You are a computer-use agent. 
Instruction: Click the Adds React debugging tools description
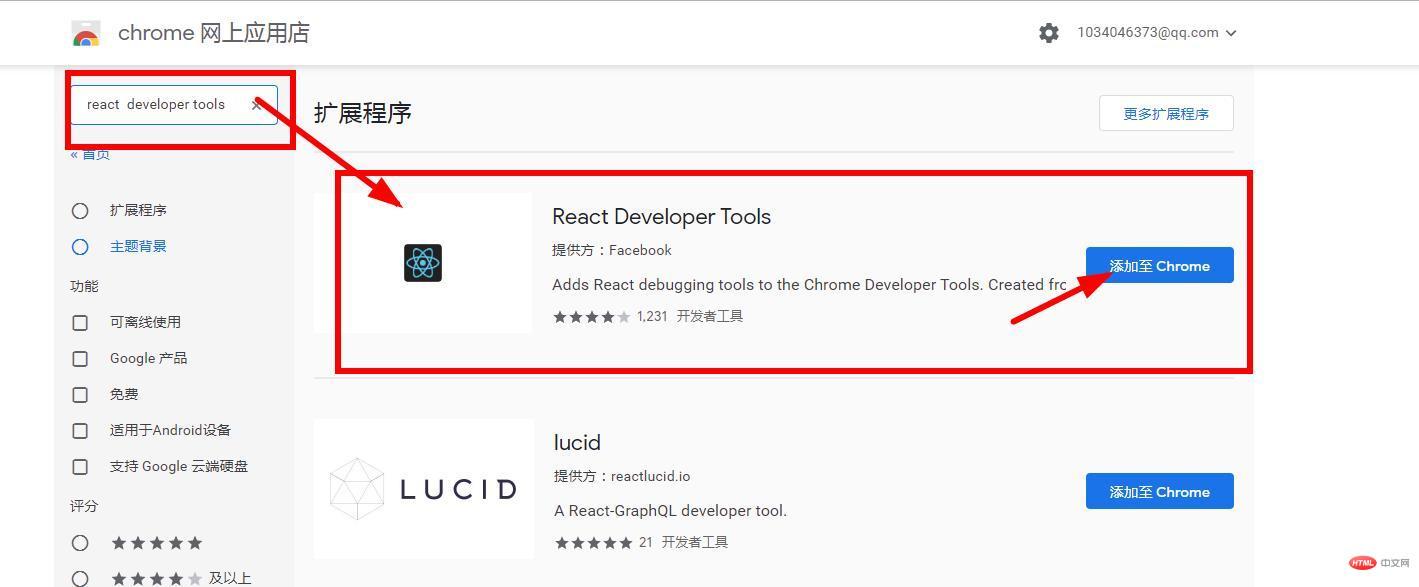(809, 285)
